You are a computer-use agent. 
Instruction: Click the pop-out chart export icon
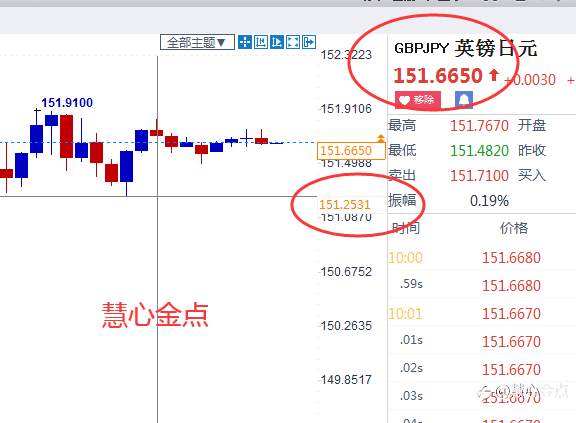(x=309, y=42)
